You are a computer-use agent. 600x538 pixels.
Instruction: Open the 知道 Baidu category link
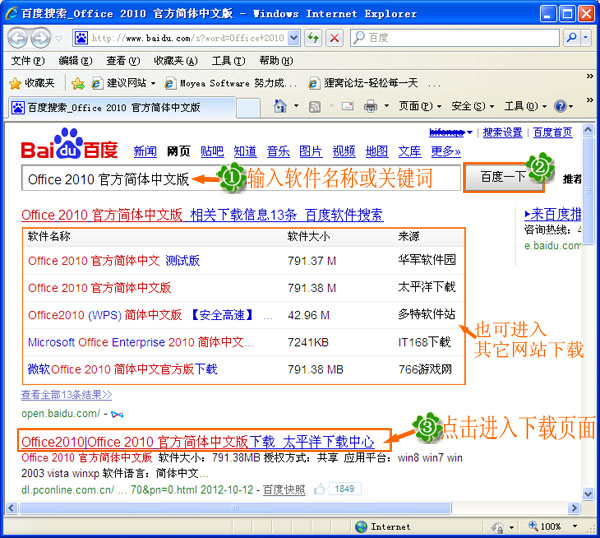[245, 152]
